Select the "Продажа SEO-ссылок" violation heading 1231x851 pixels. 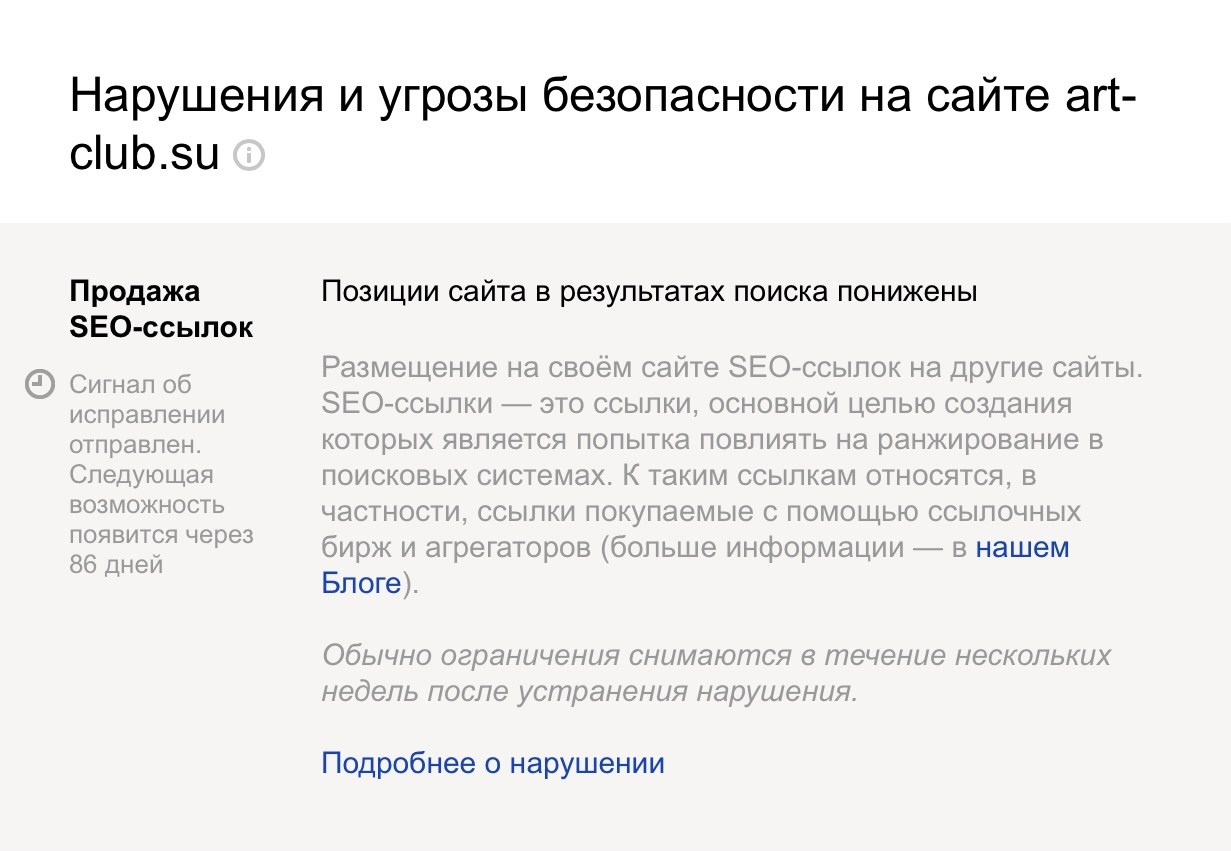click(x=161, y=309)
